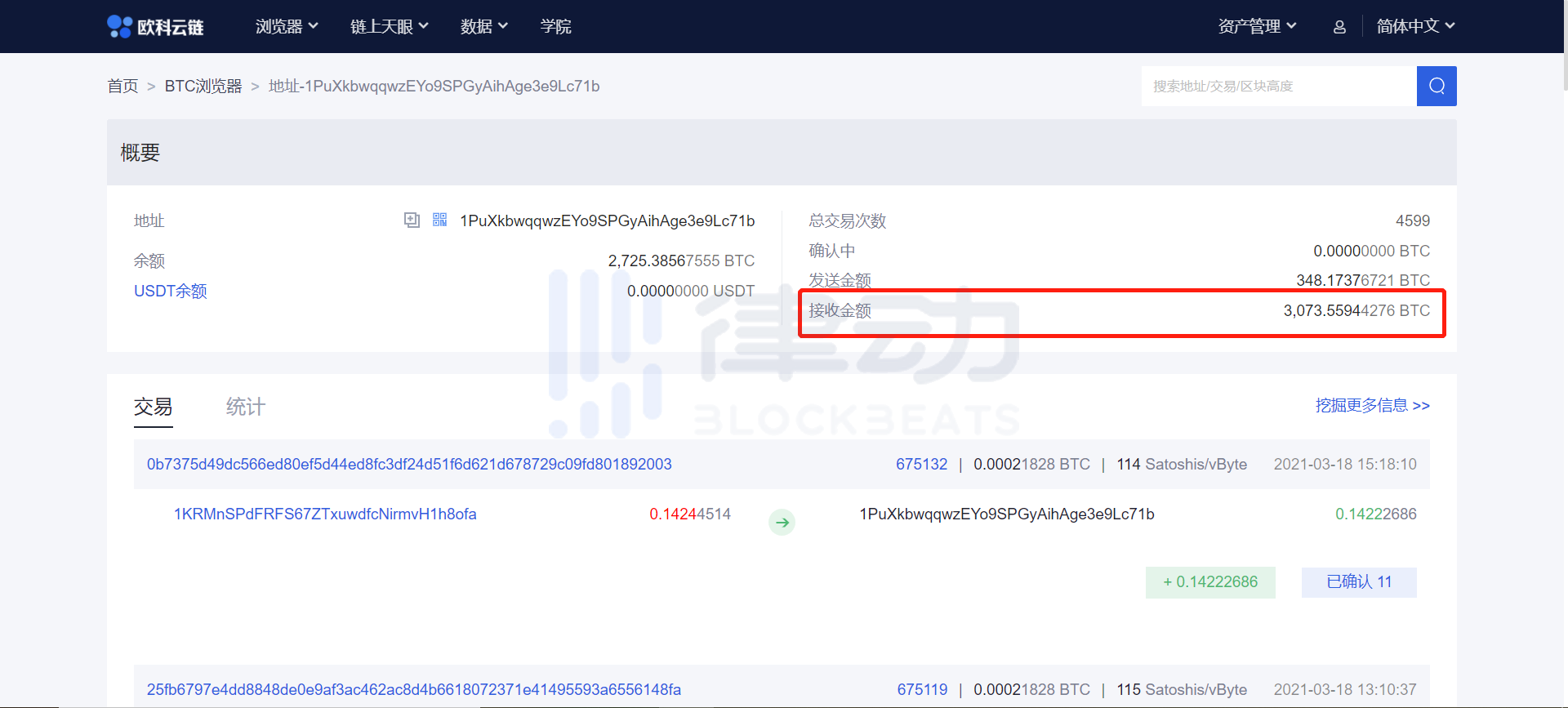Image resolution: width=1568 pixels, height=708 pixels.
Task: Click the timestamp 2021-03-18 13:10:37
Action: pyautogui.click(x=1345, y=690)
